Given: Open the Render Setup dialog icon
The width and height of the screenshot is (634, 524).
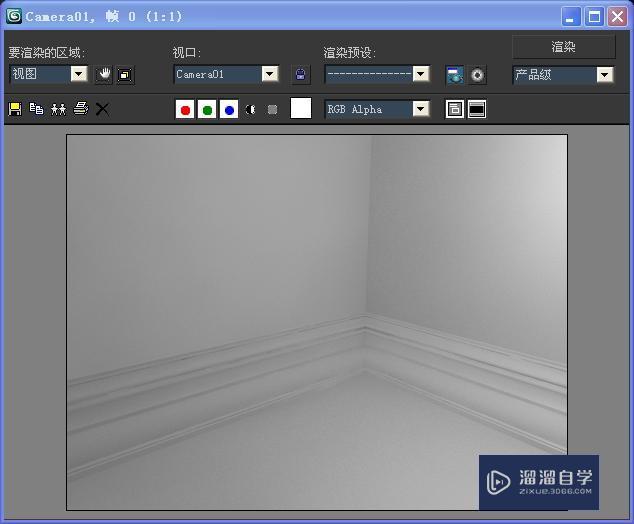Looking at the screenshot, I should click(455, 75).
